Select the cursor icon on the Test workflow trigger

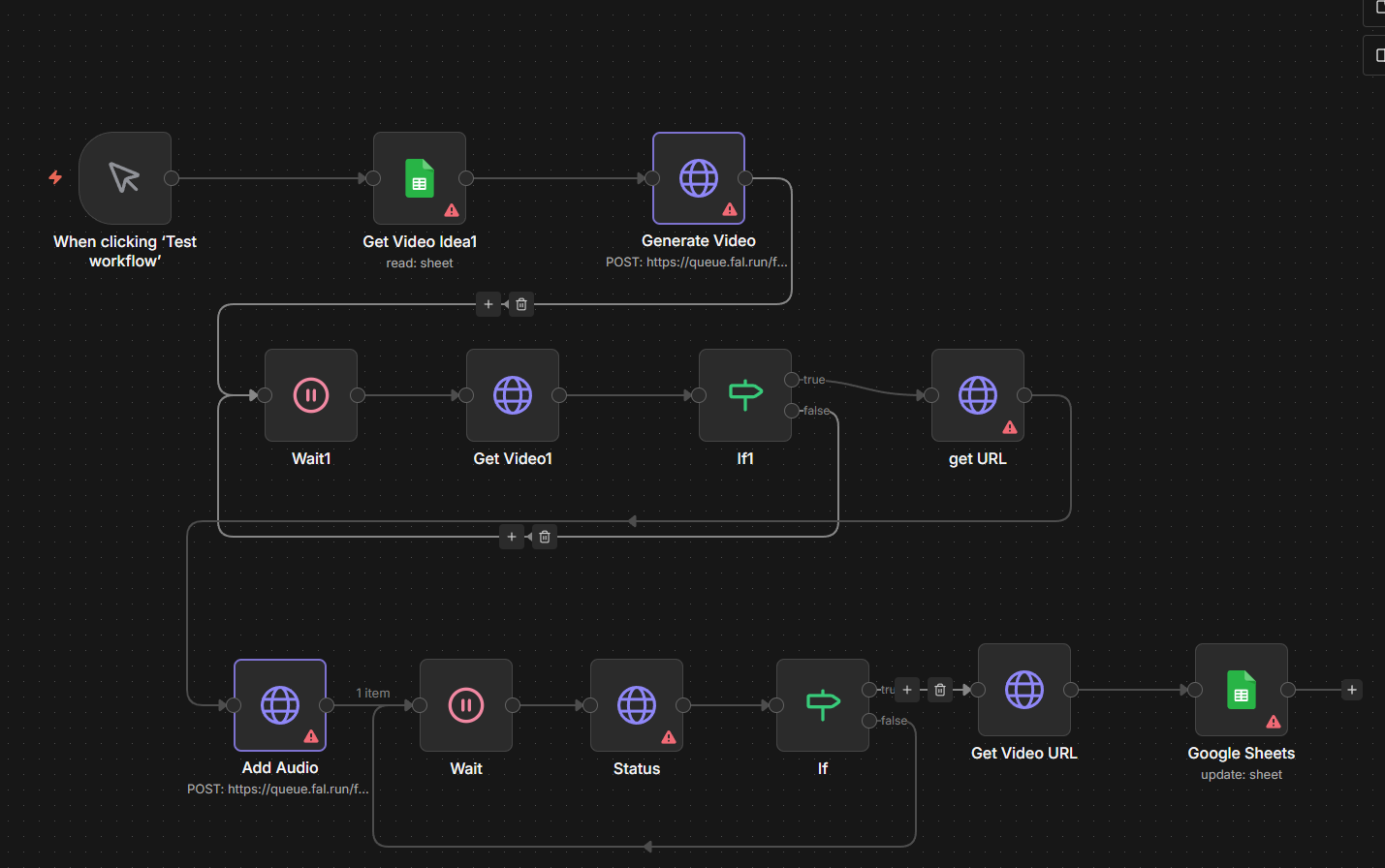click(124, 177)
